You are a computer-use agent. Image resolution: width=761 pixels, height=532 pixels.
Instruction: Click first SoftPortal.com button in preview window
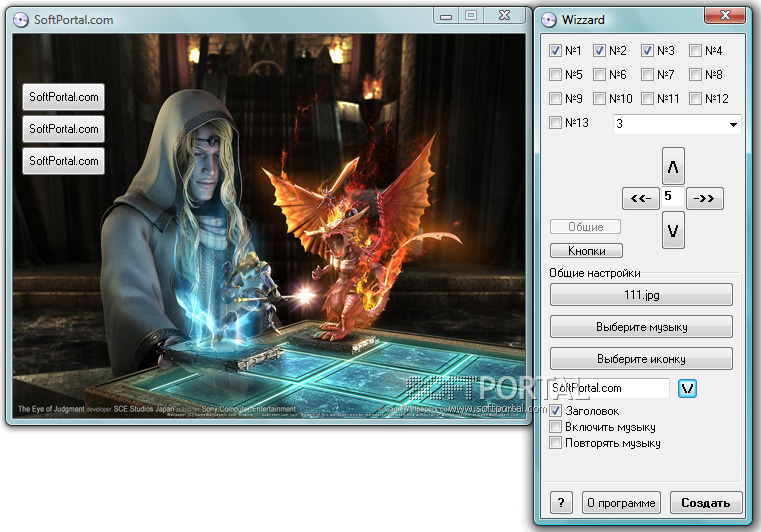(64, 97)
